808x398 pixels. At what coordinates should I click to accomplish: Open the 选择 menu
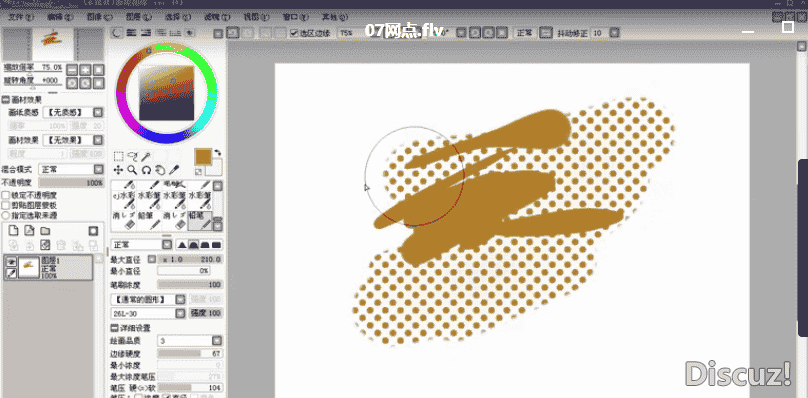pyautogui.click(x=178, y=17)
